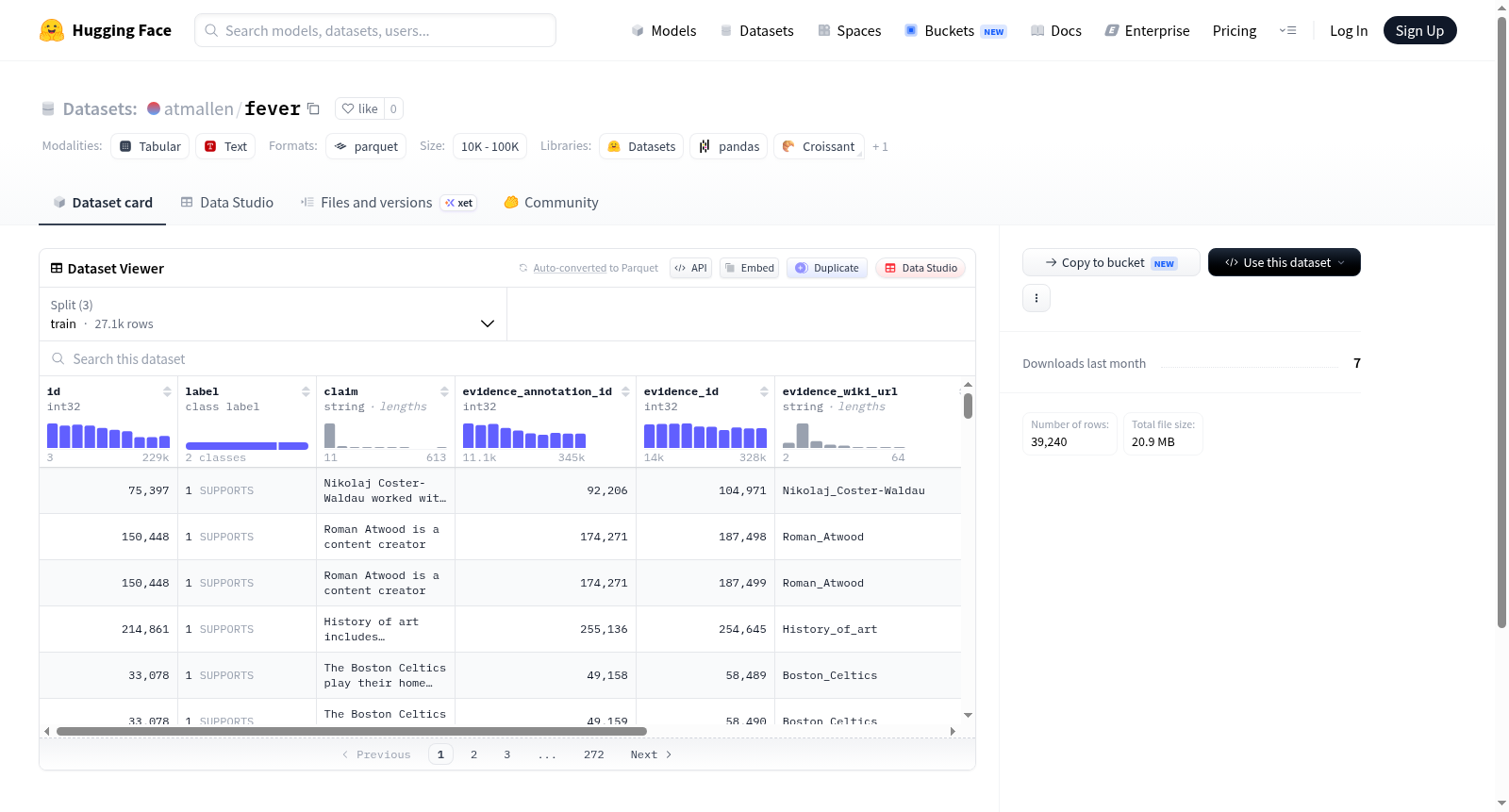Screen dimensions: 1509x812
Task: Open Datasets in top navigation
Action: (x=756, y=31)
